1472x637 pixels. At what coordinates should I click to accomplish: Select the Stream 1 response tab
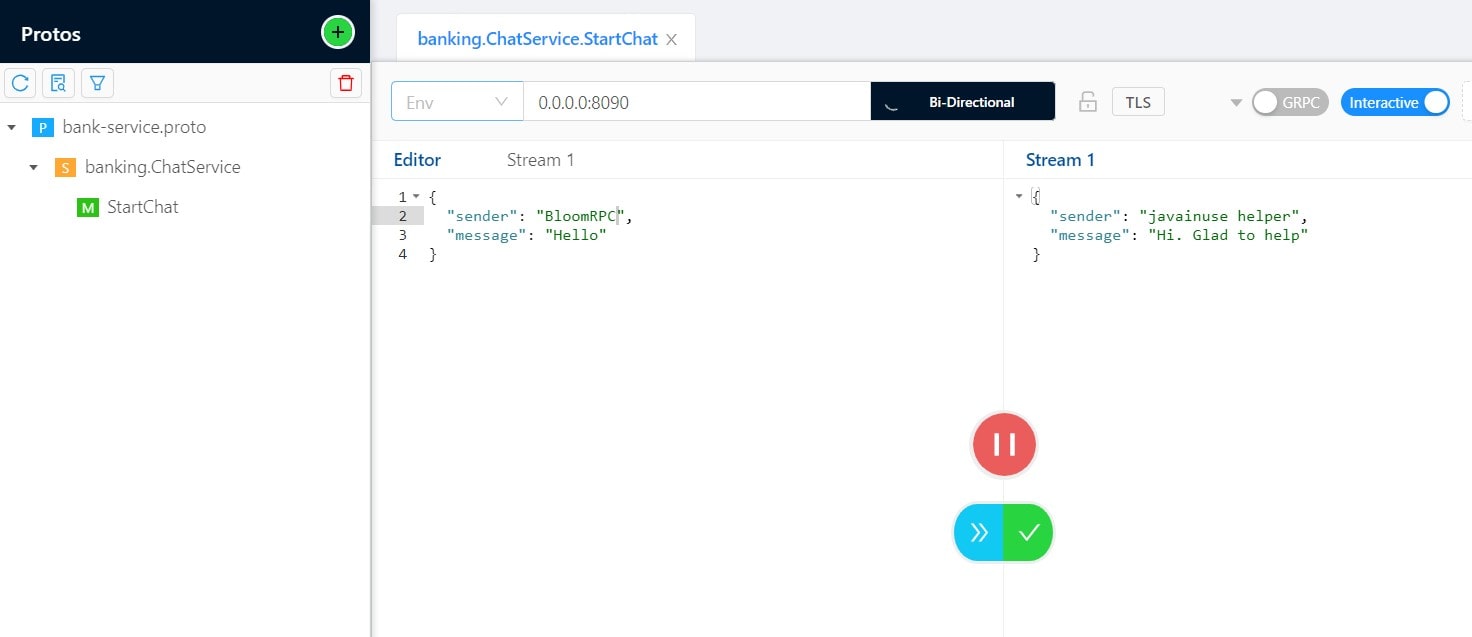coord(1060,160)
